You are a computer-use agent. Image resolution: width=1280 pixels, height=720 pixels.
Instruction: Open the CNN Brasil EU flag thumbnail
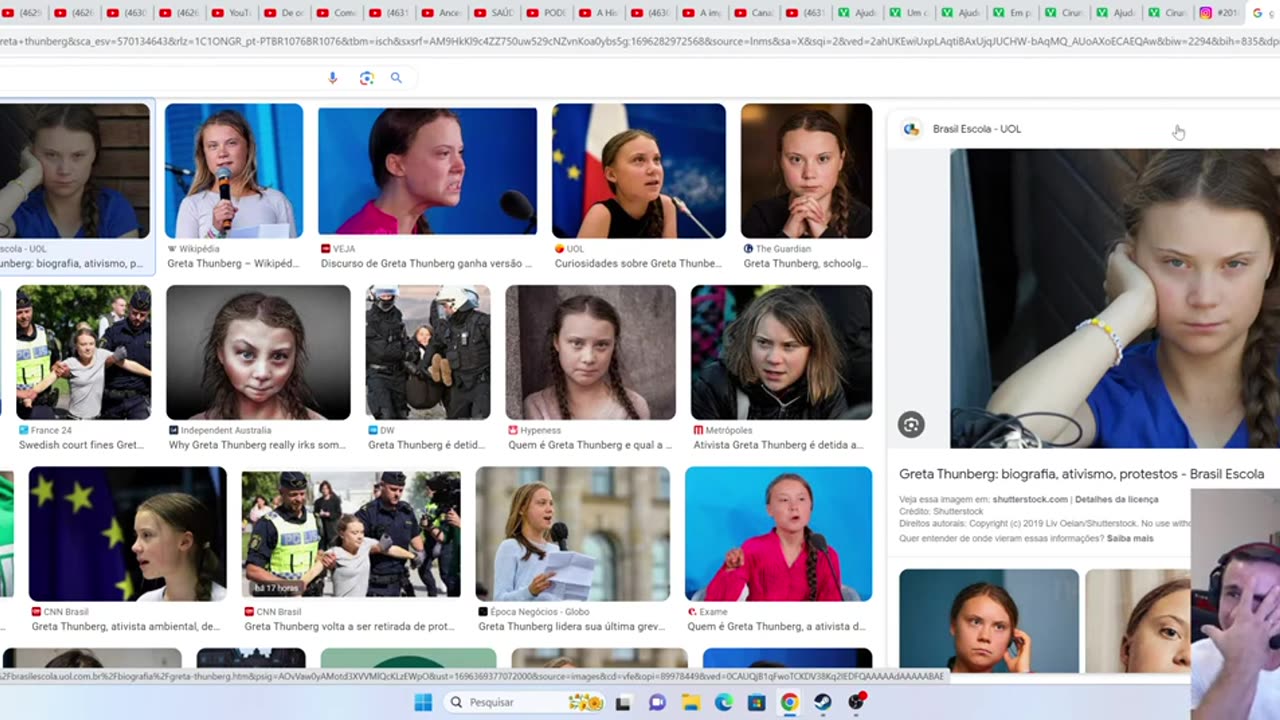(x=127, y=534)
